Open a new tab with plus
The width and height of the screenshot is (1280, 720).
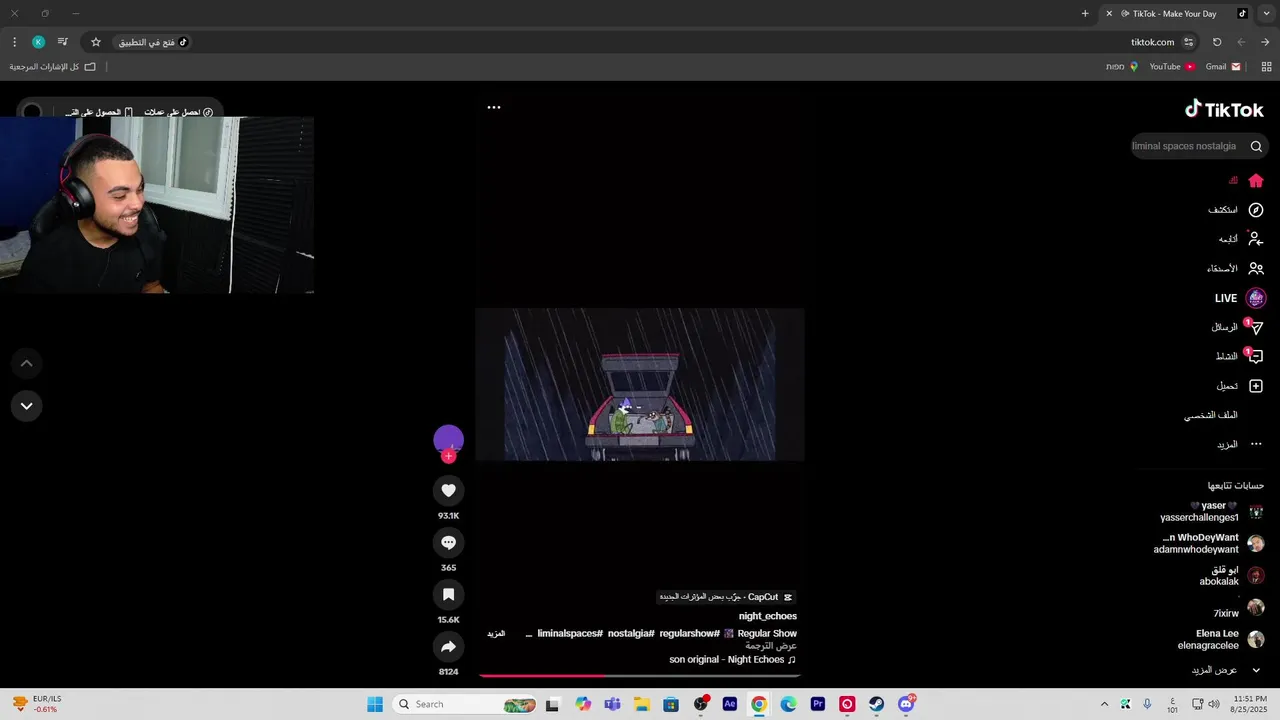tap(1085, 14)
